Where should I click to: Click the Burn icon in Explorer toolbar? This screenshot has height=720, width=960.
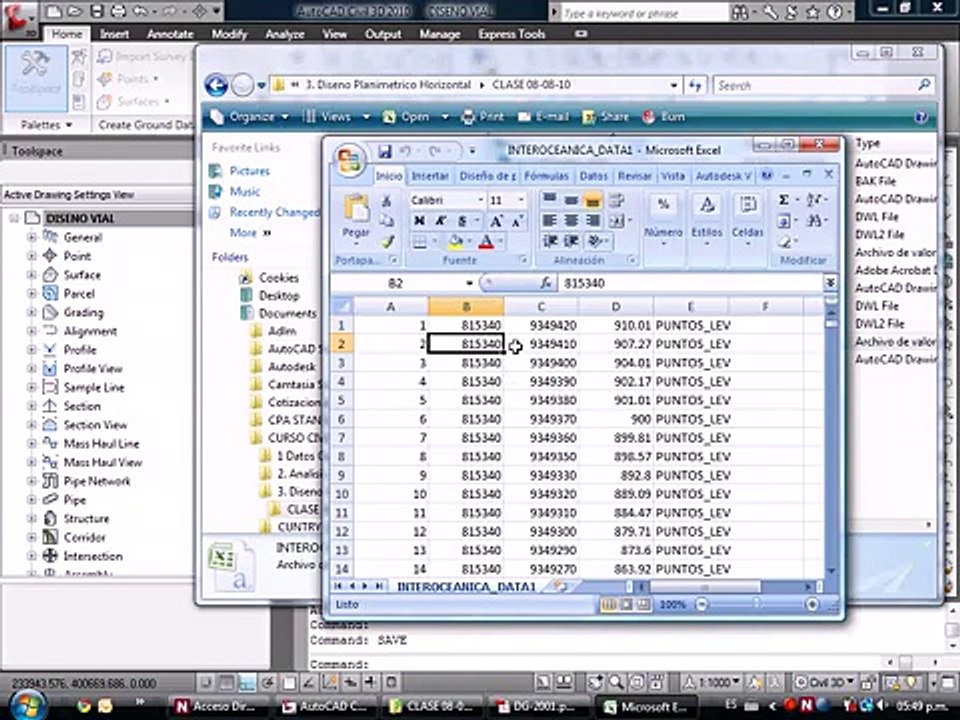tap(649, 117)
